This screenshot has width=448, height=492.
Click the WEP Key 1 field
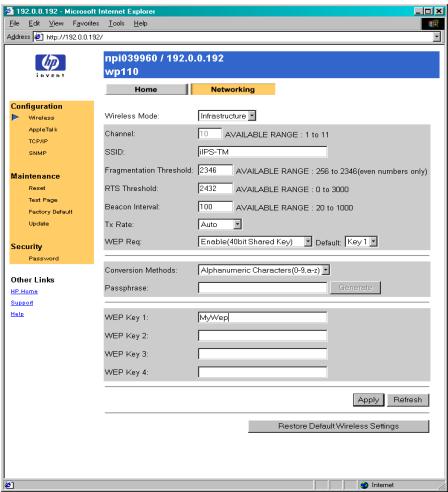click(262, 317)
